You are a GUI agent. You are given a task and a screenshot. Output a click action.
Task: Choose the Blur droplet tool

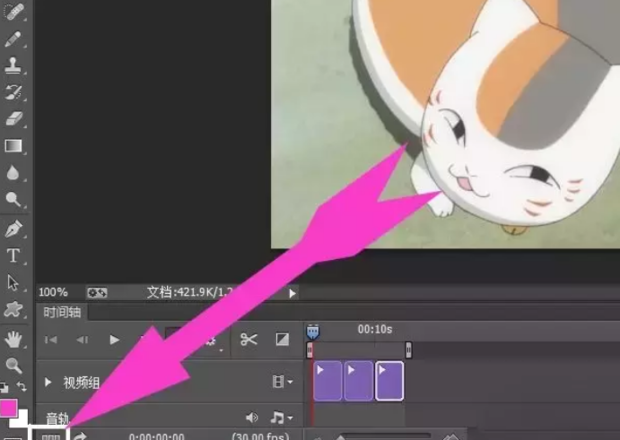[13, 173]
